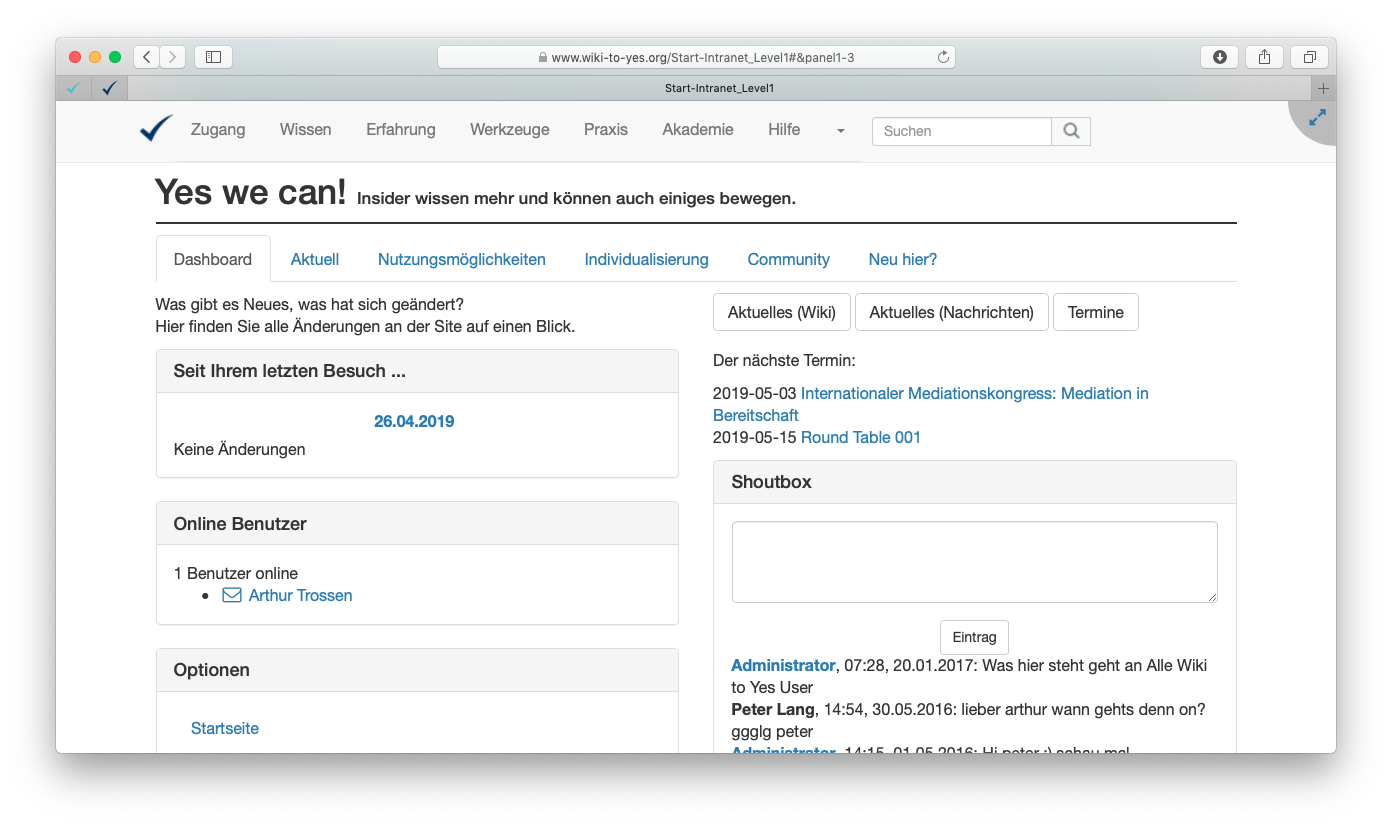Click the Safari share icon
This screenshot has width=1392, height=827.
1264,57
